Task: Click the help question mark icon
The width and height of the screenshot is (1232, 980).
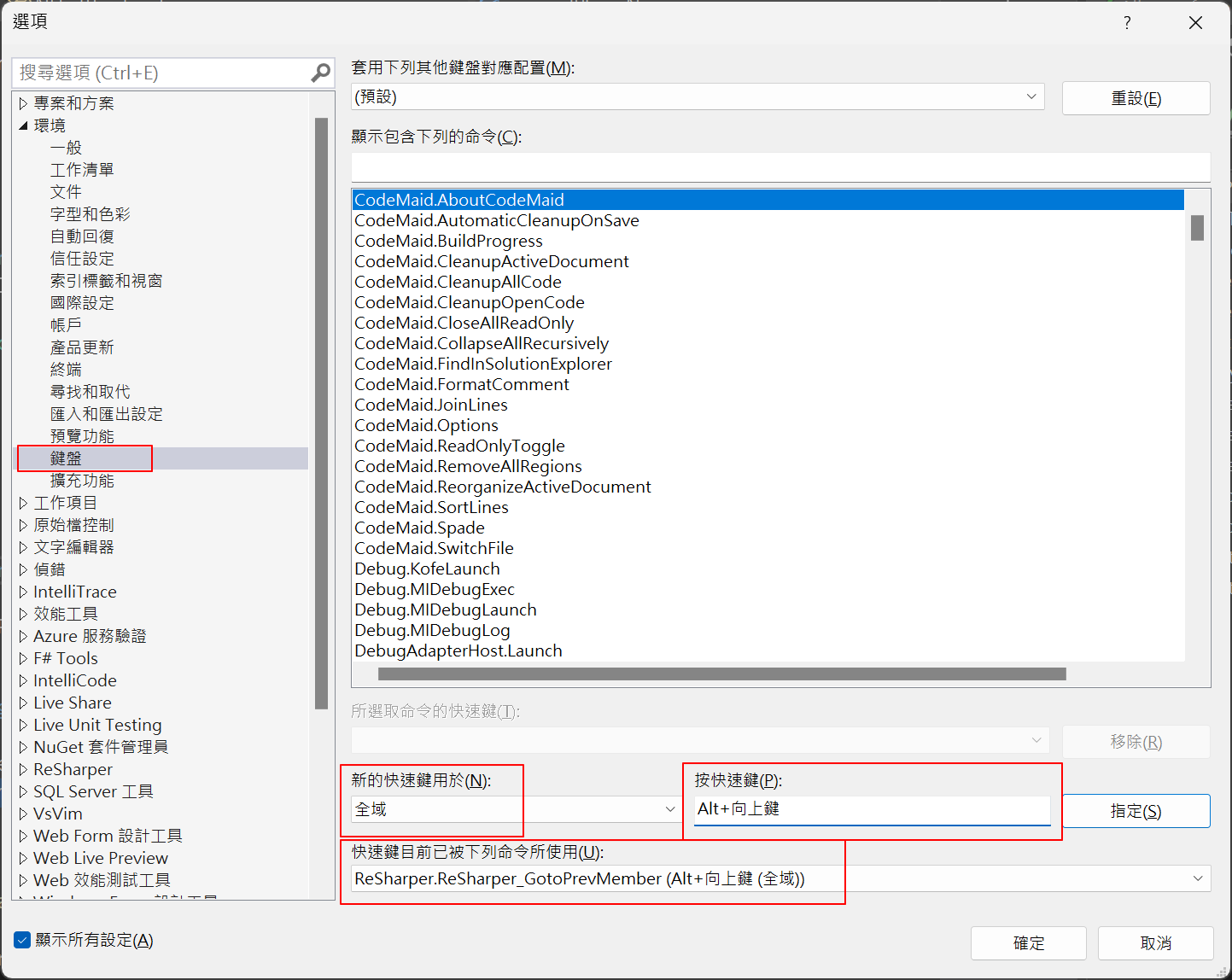Action: (1127, 23)
